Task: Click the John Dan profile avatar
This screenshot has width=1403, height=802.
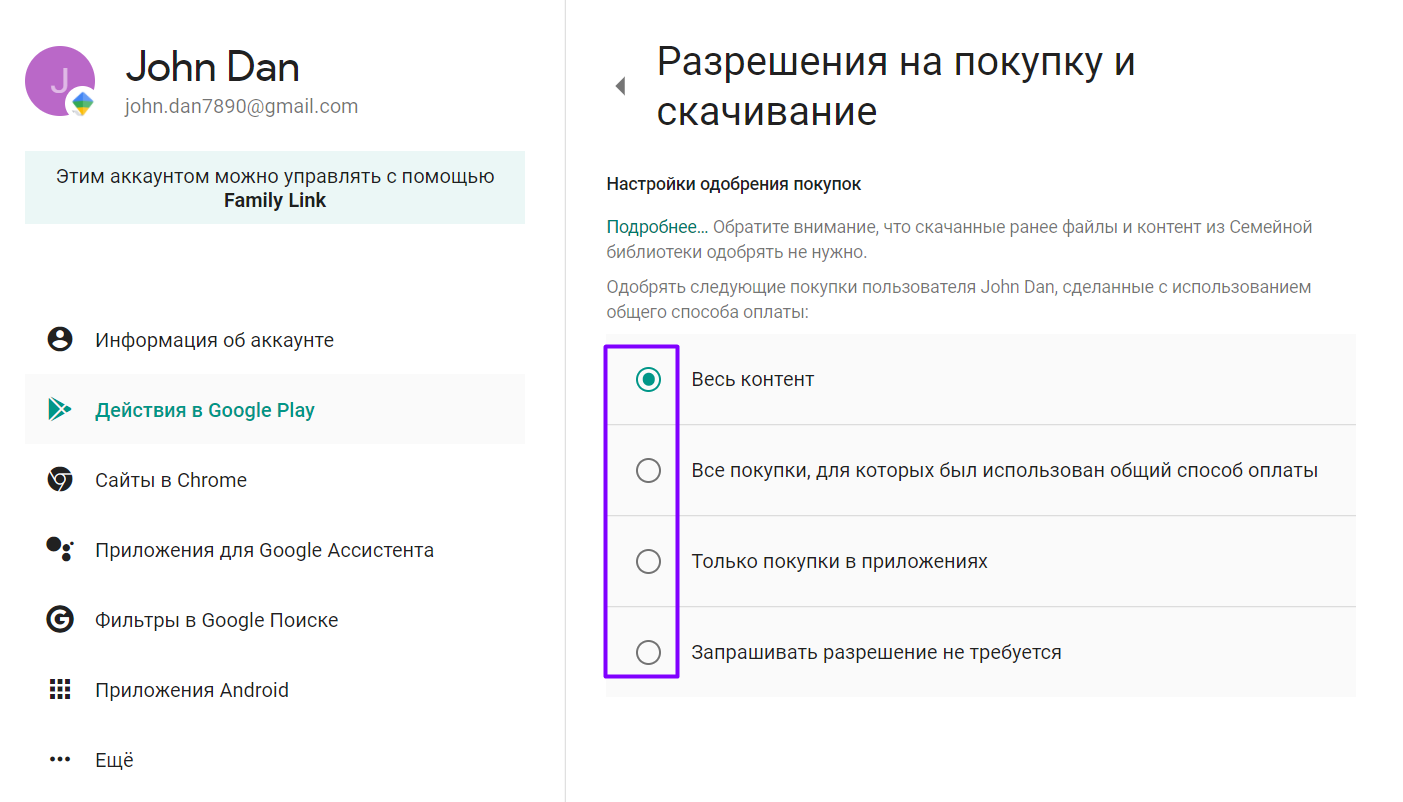Action: pos(60,81)
